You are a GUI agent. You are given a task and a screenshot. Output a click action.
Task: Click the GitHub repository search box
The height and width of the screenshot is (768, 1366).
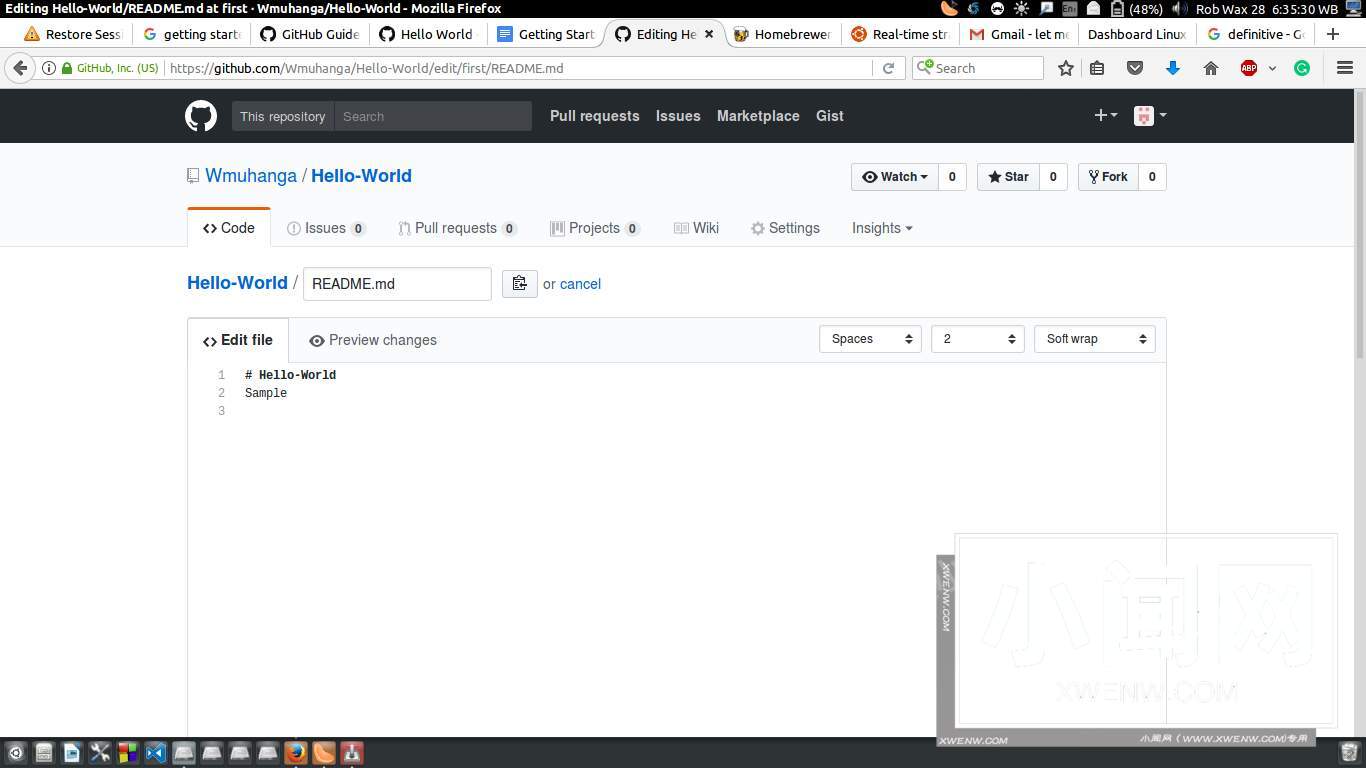(x=433, y=116)
